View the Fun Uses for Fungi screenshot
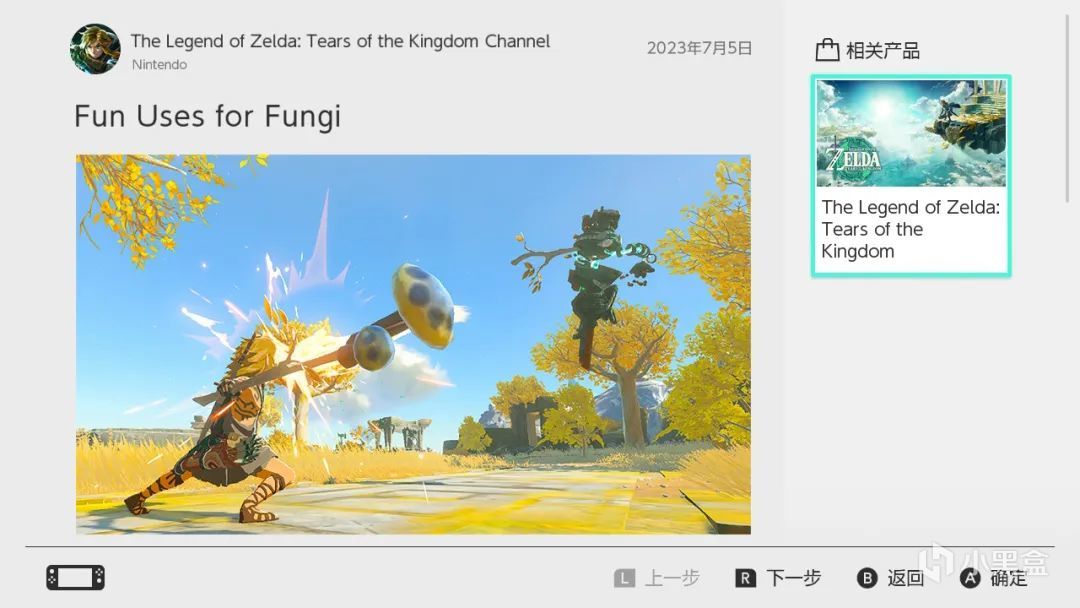Screen dimensions: 1080x608 (x=413, y=344)
